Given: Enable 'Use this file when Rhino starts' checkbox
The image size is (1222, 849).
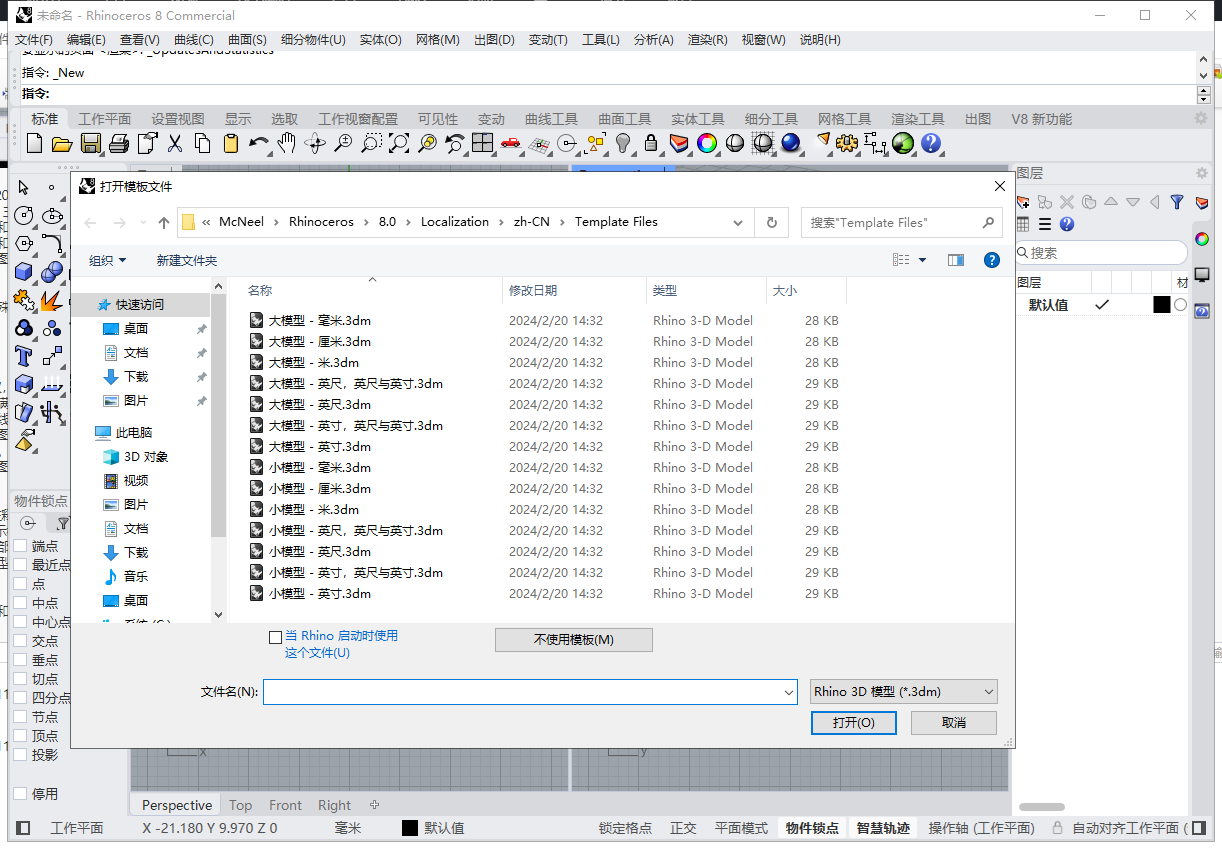Looking at the screenshot, I should (x=276, y=637).
